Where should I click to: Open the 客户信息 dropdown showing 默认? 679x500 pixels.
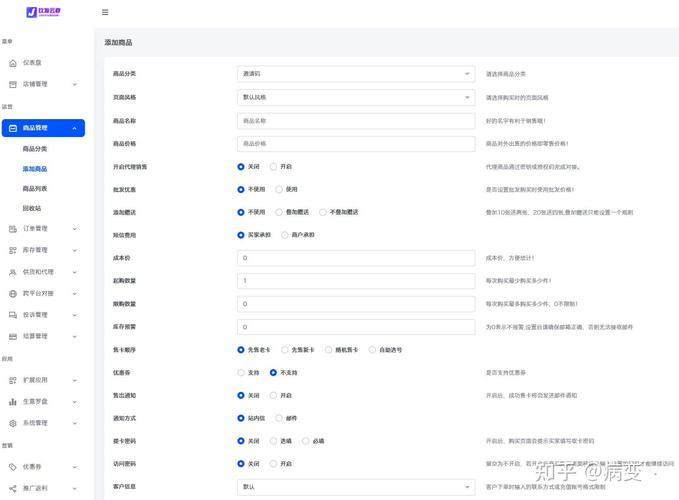356,487
